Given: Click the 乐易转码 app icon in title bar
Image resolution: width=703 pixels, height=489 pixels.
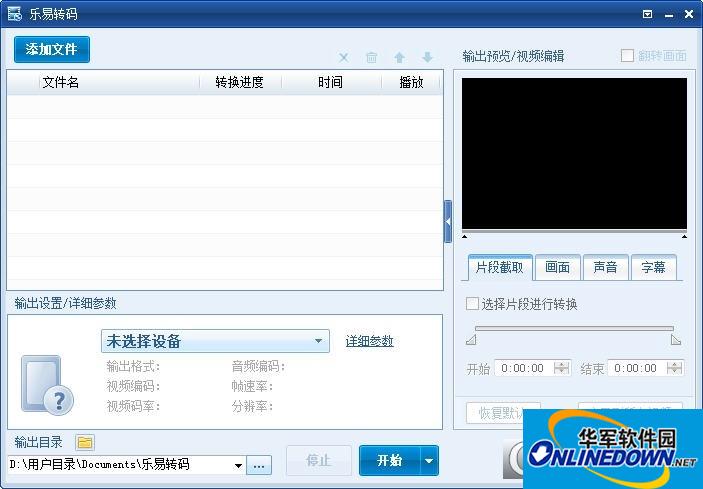Looking at the screenshot, I should coord(14,14).
